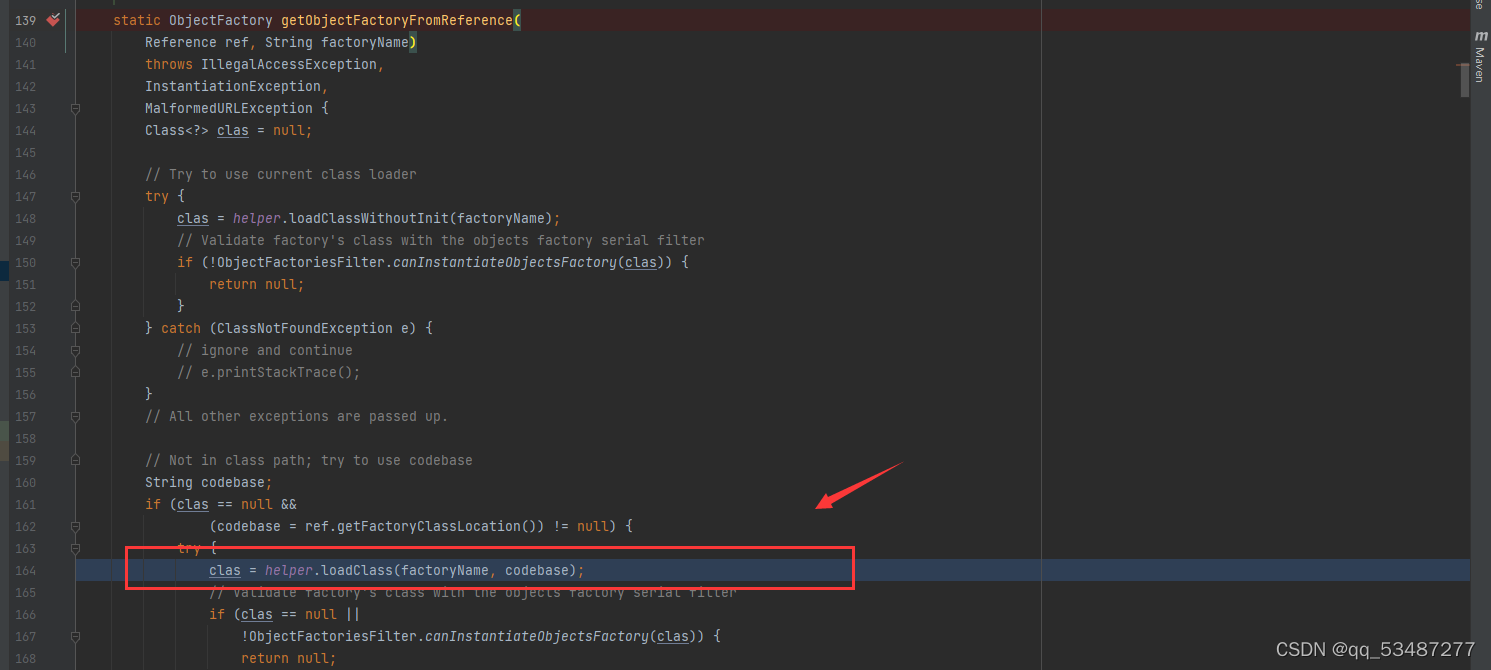Click 'helper' on line 148
1491x670 pixels.
click(257, 218)
